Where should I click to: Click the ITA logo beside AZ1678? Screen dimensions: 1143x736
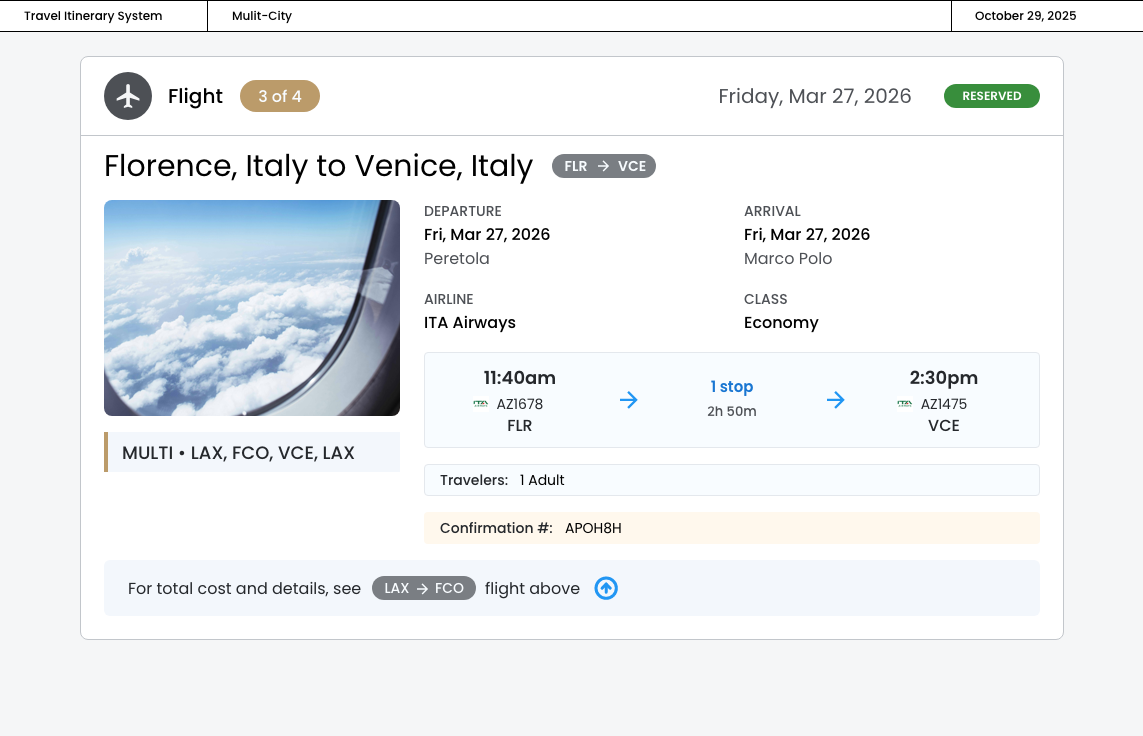coord(481,404)
